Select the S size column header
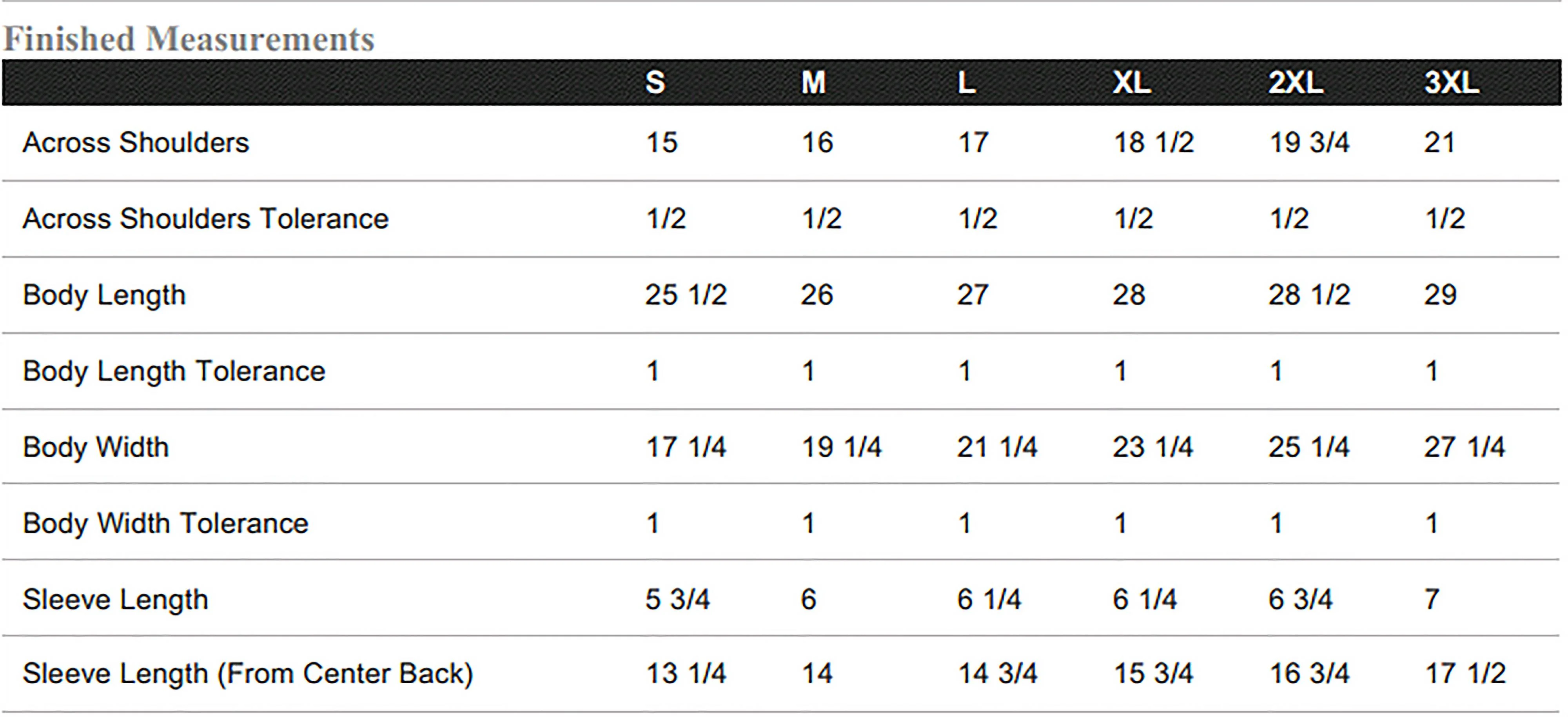Viewport: 1568px width, 717px height. 655,82
